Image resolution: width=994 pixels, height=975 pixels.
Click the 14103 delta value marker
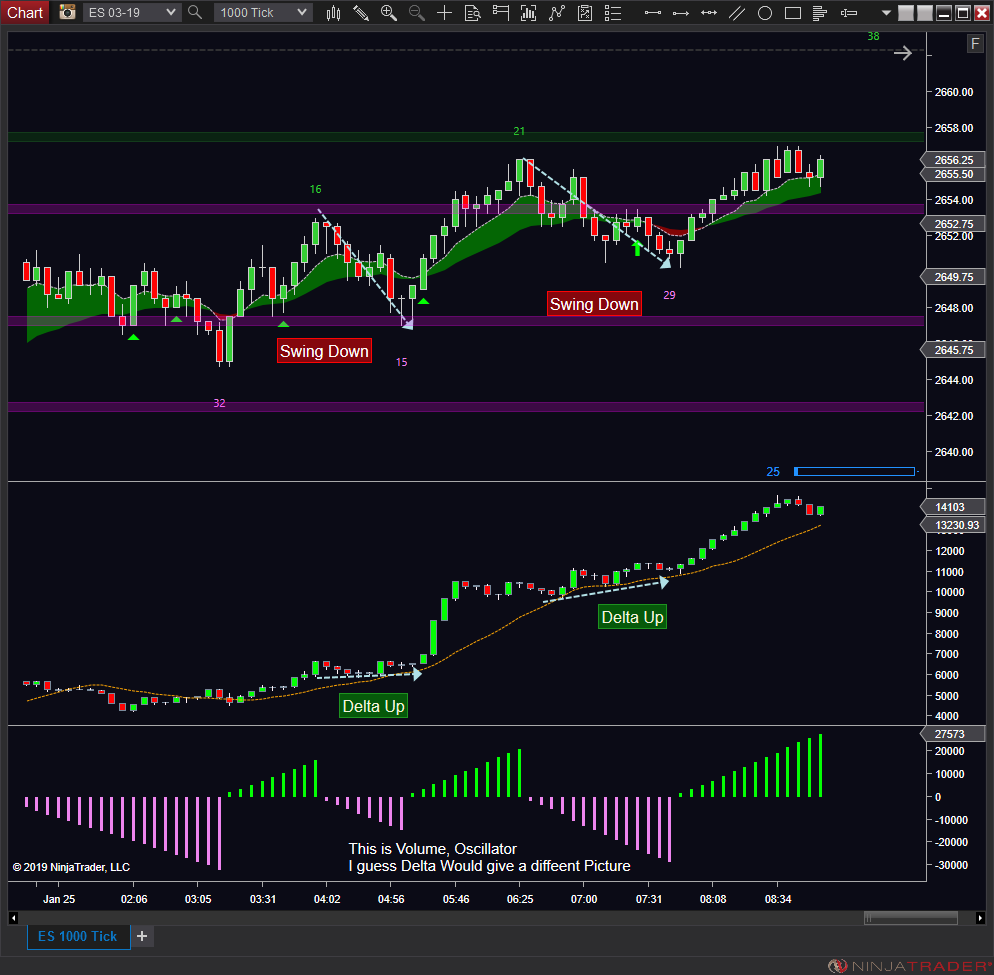pyautogui.click(x=953, y=507)
